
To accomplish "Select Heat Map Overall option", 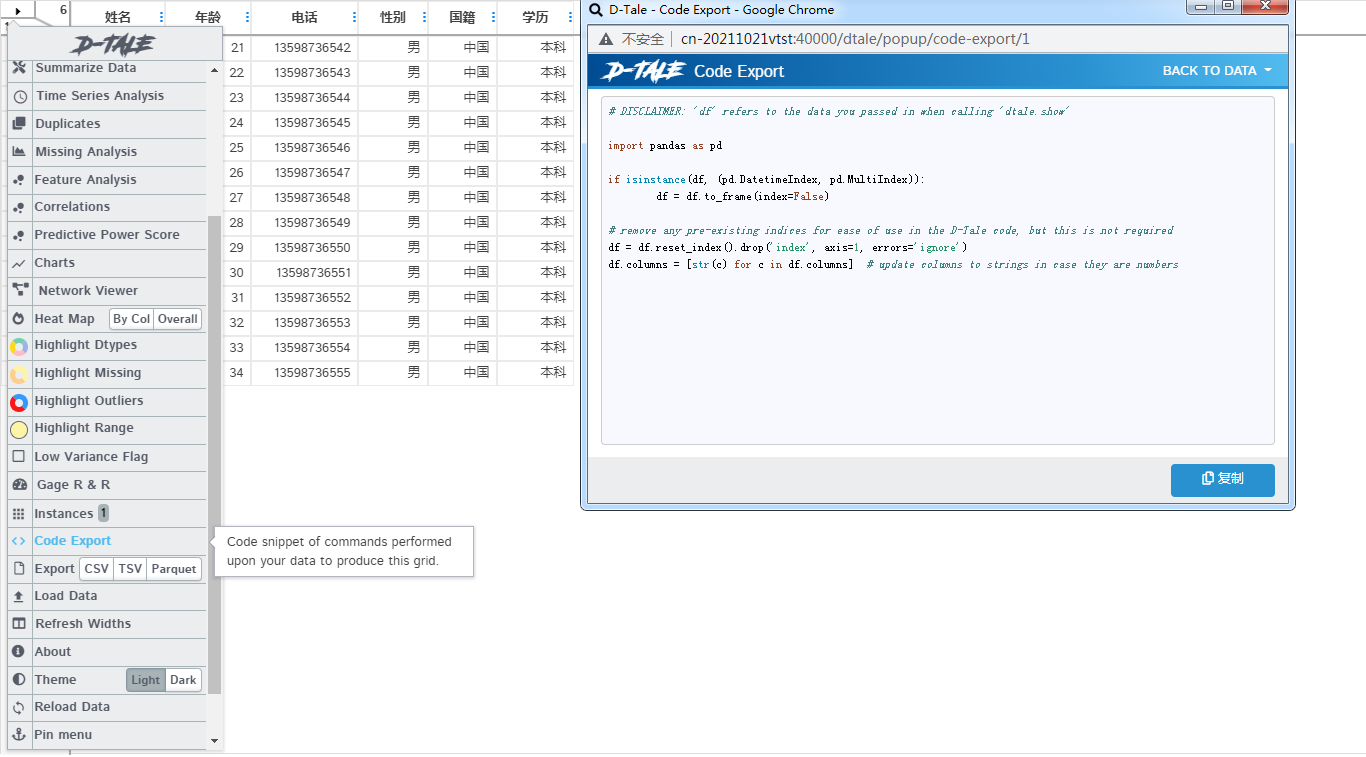I will pos(178,319).
